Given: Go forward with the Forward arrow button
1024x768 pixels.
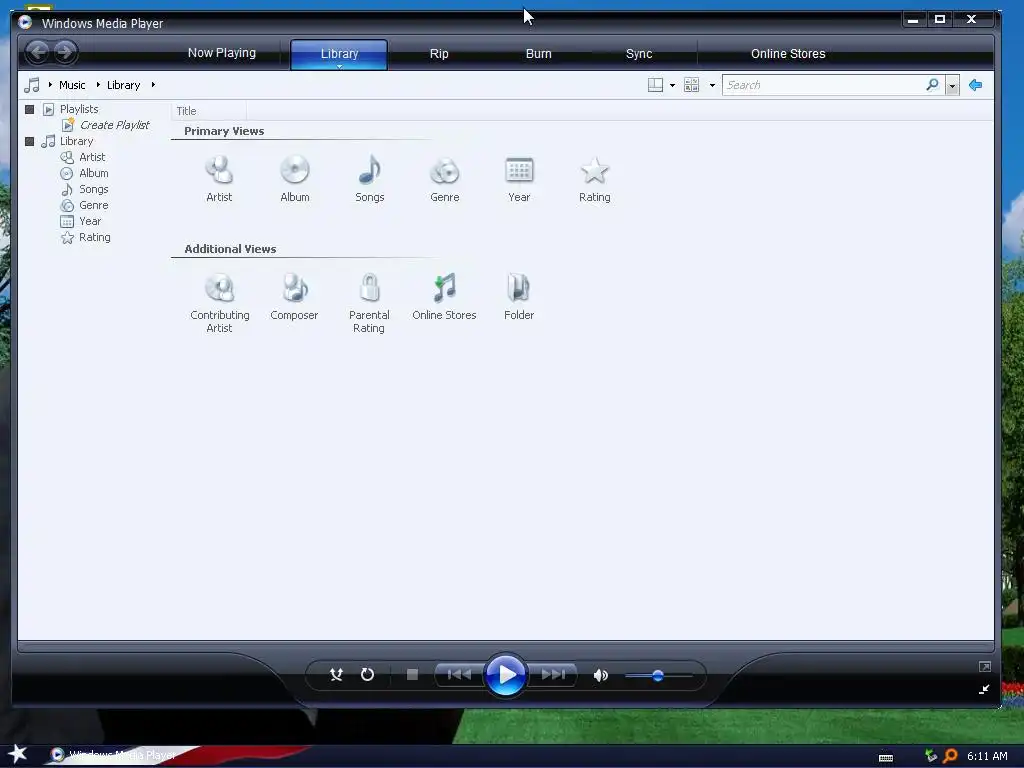Looking at the screenshot, I should pyautogui.click(x=65, y=52).
